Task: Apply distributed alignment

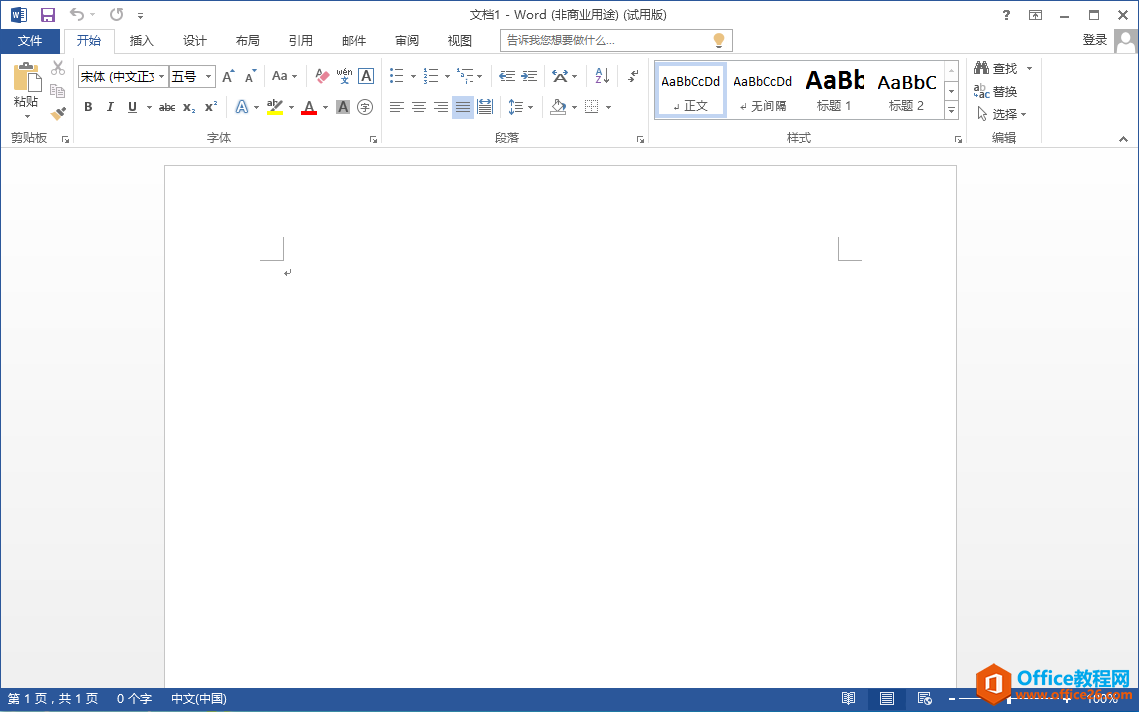Action: click(485, 107)
